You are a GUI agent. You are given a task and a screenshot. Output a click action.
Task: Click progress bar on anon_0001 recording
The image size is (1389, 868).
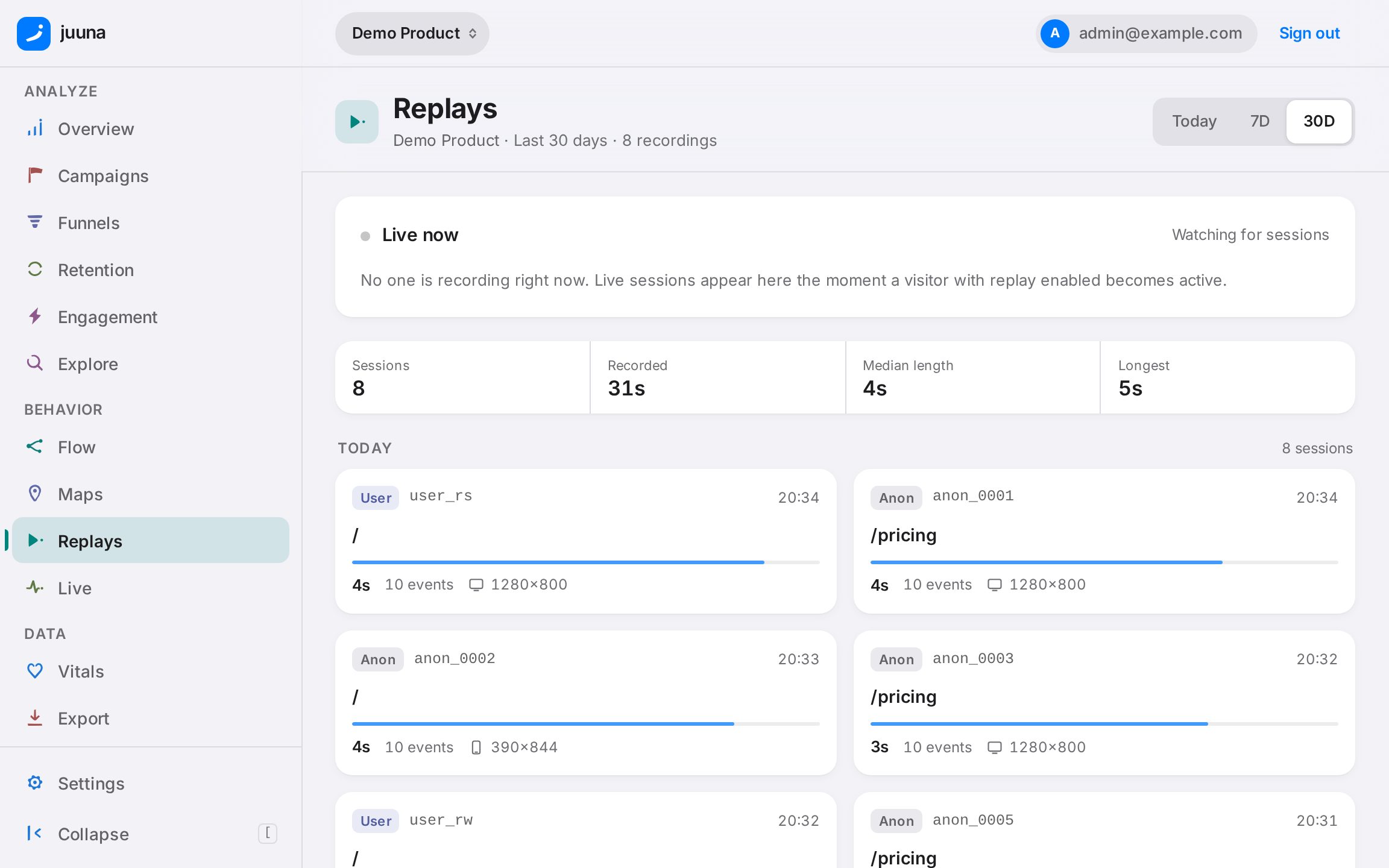(x=1104, y=562)
